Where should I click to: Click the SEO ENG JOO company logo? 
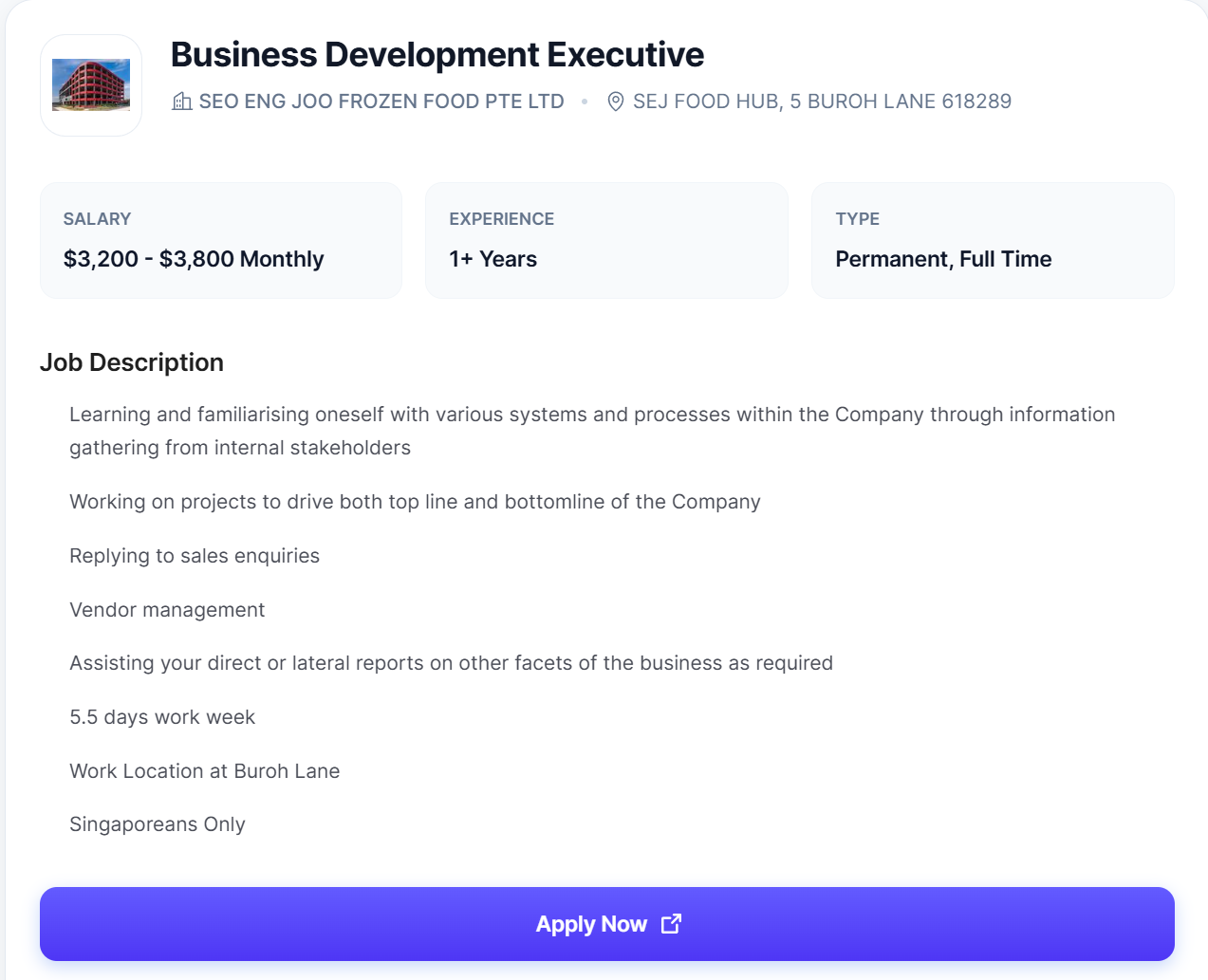(90, 84)
